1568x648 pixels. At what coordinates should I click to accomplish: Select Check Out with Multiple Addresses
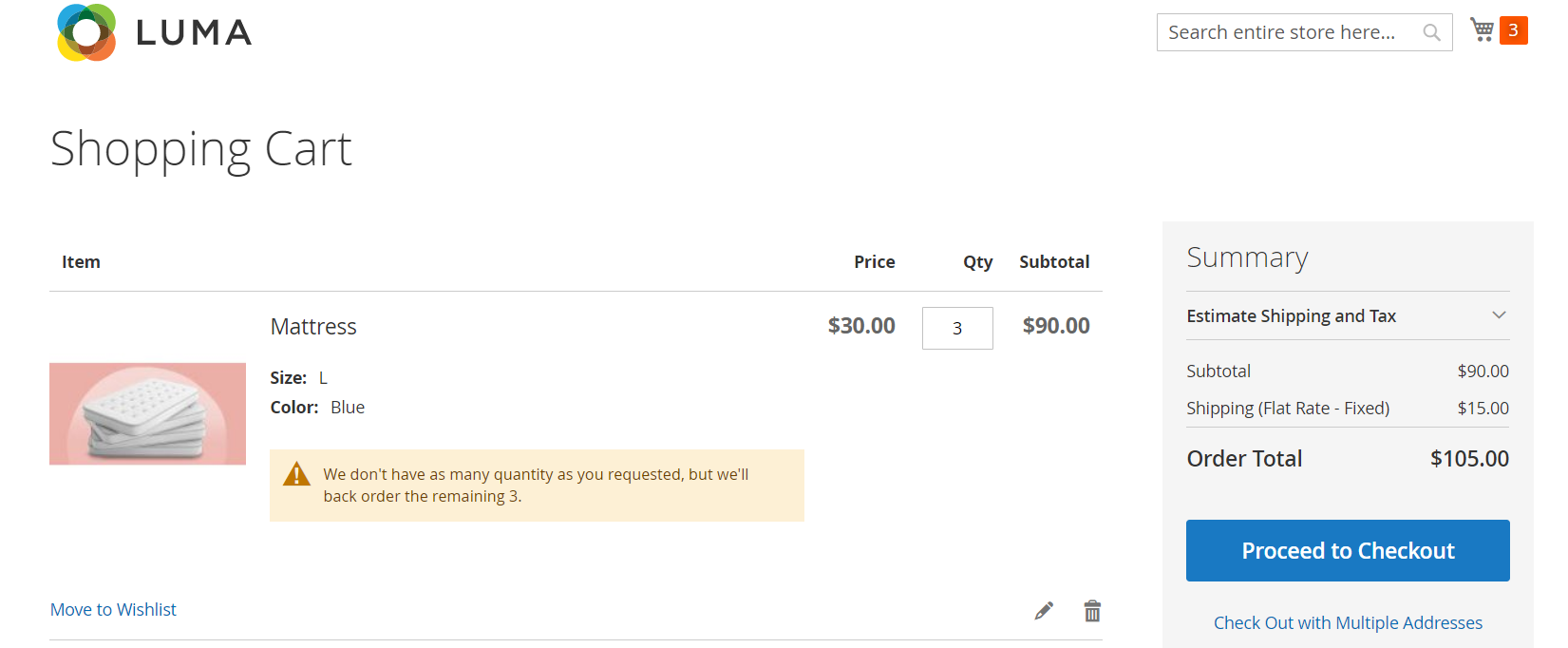[1348, 623]
